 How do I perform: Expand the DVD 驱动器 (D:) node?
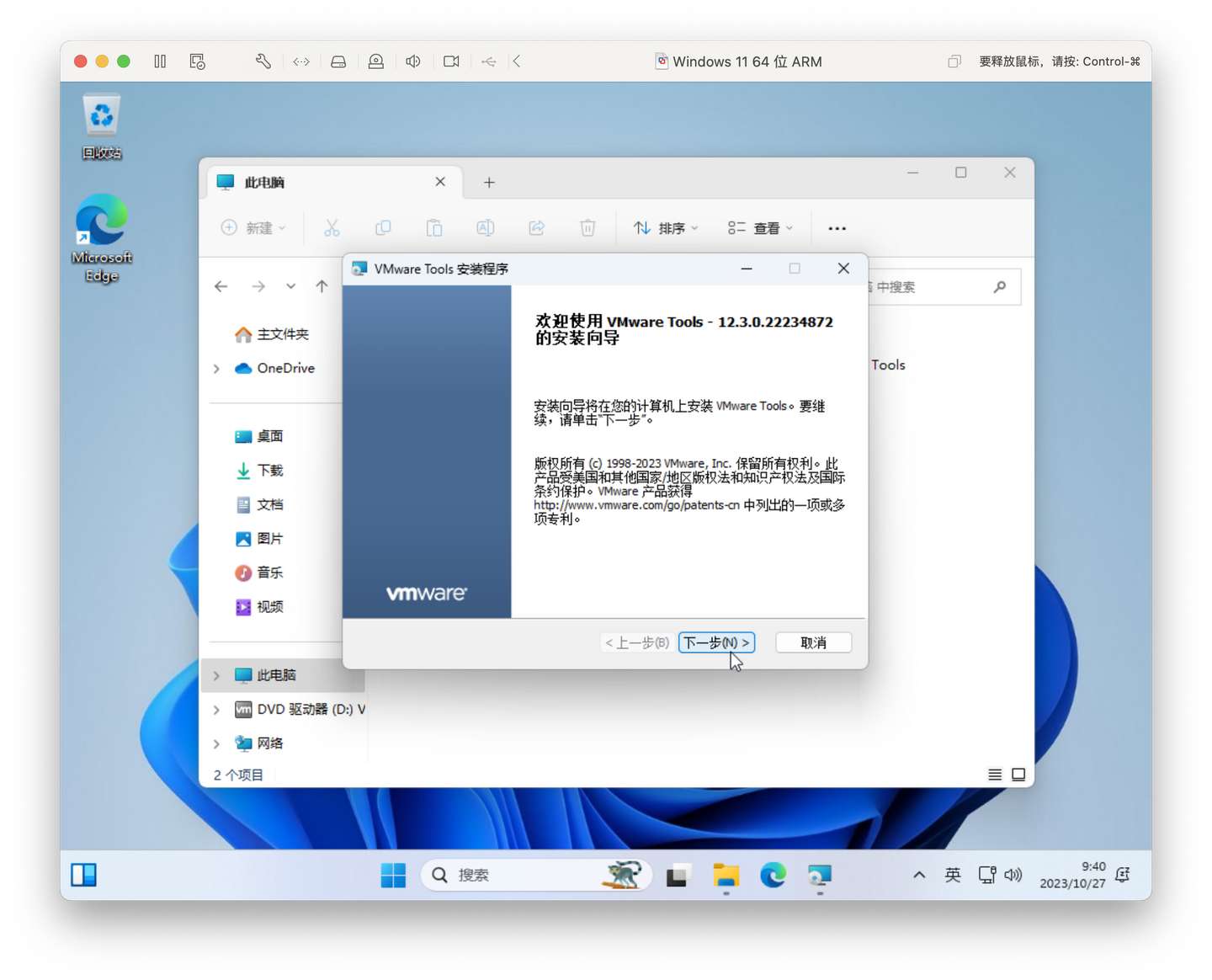(x=216, y=710)
